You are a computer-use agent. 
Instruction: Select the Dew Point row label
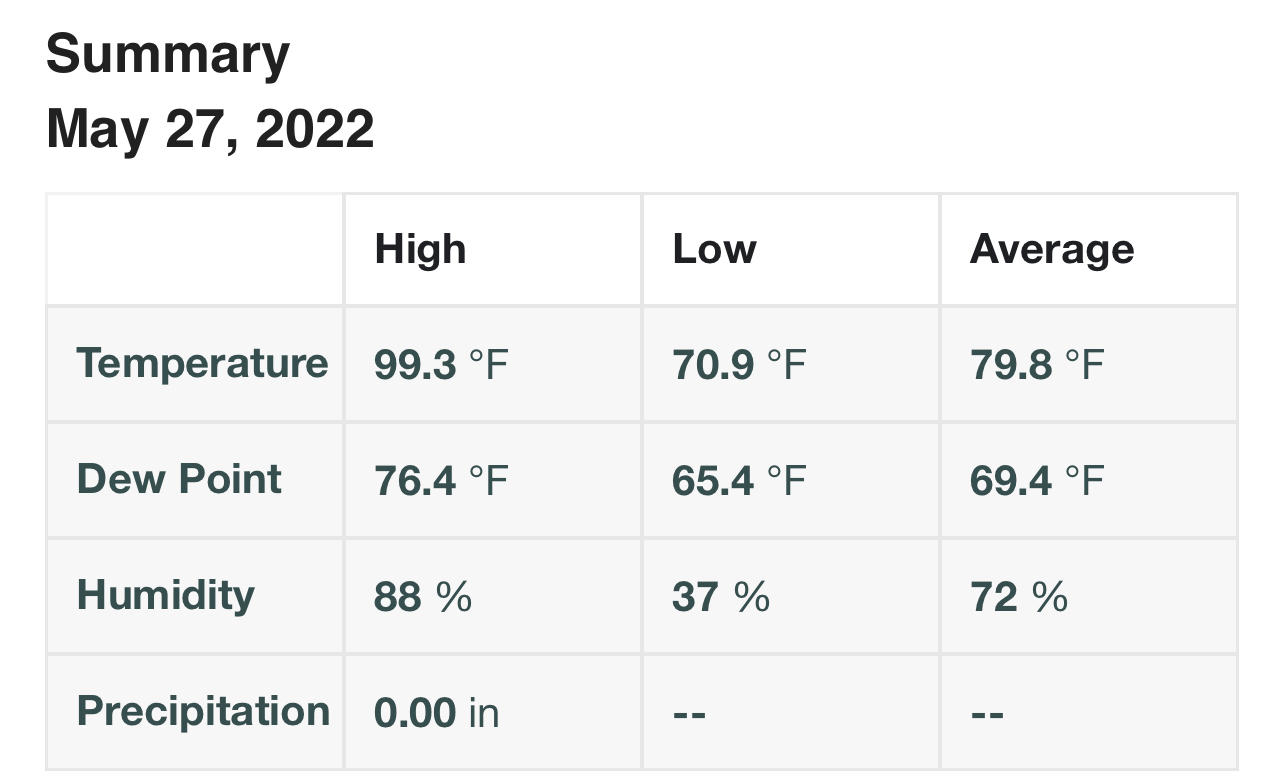click(179, 479)
